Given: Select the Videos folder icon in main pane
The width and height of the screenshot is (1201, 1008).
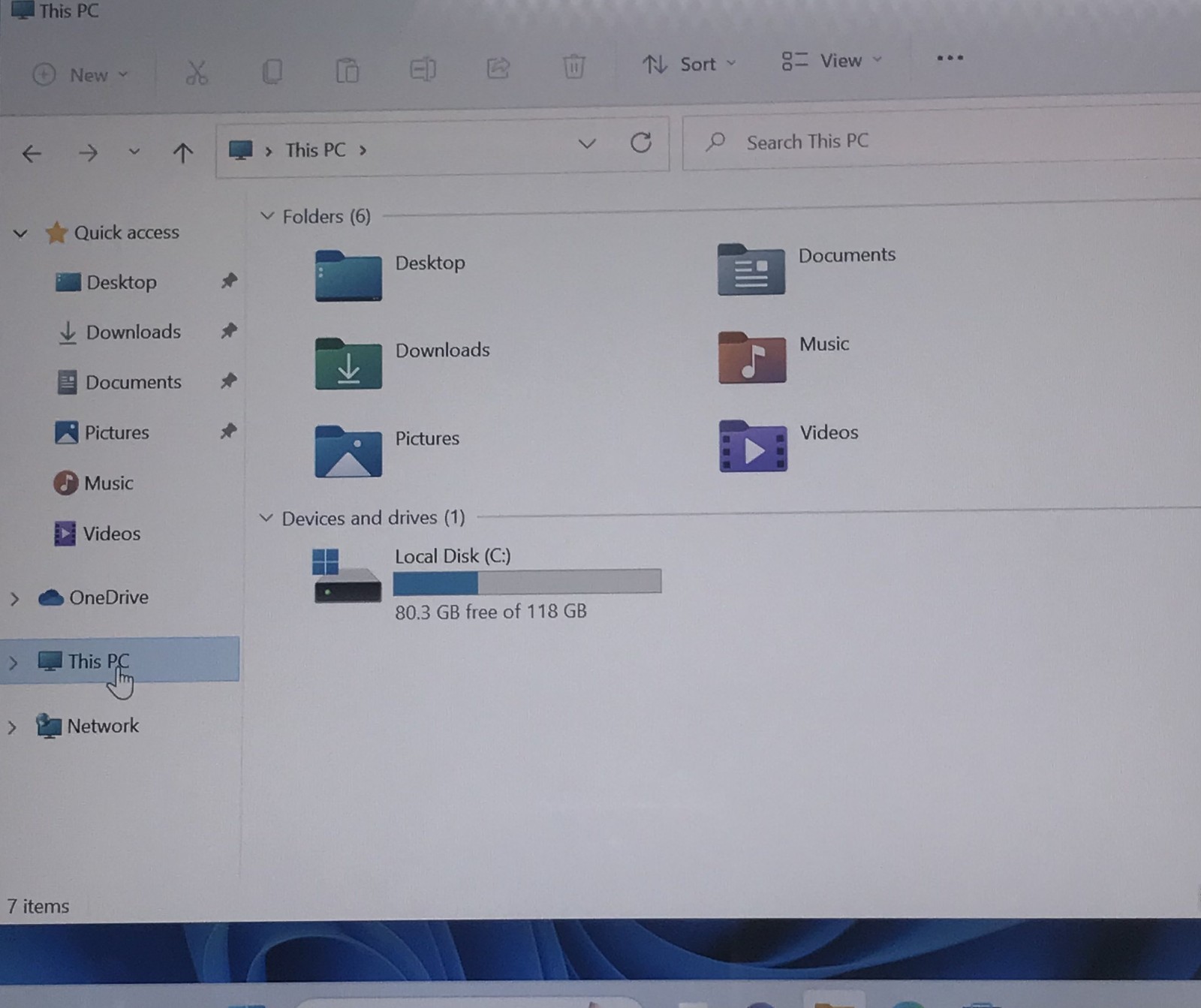Looking at the screenshot, I should pyautogui.click(x=753, y=446).
